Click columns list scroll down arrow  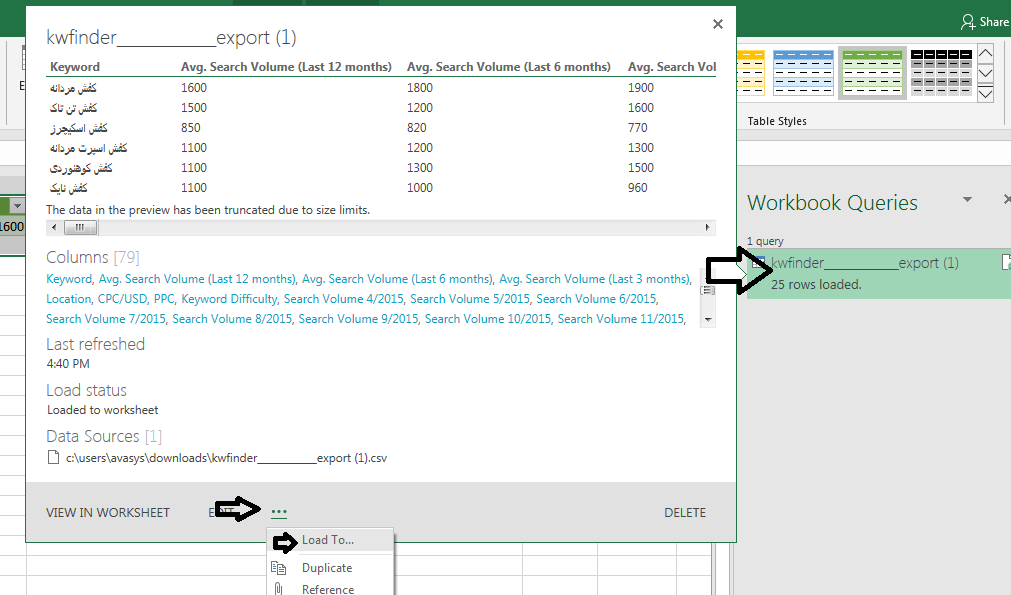[x=708, y=320]
